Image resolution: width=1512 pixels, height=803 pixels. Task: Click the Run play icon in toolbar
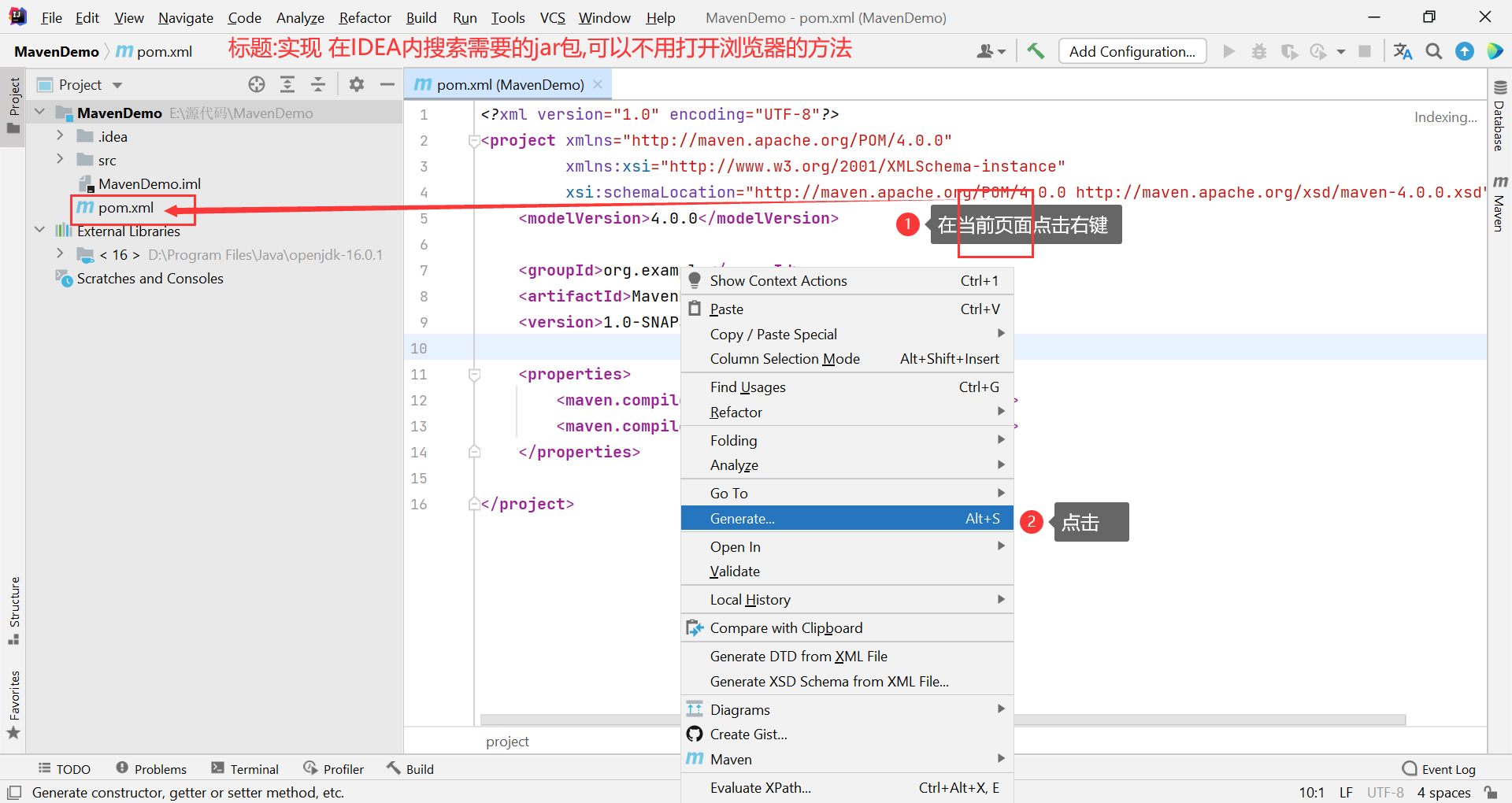[x=1228, y=51]
